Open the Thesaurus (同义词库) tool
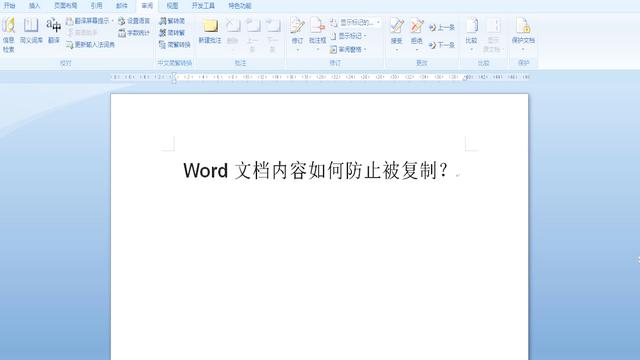The height and width of the screenshot is (360, 640). point(31,31)
